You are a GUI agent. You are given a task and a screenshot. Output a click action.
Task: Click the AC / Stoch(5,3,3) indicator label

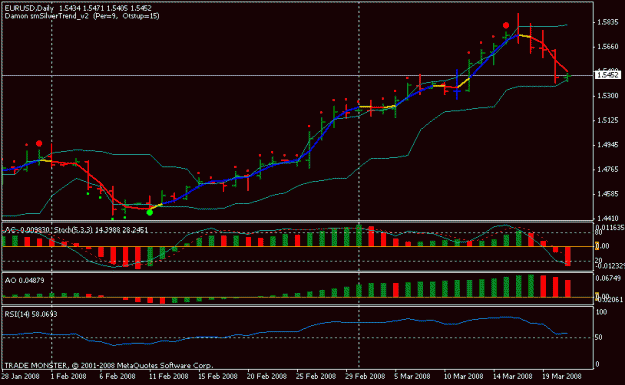(x=76, y=230)
